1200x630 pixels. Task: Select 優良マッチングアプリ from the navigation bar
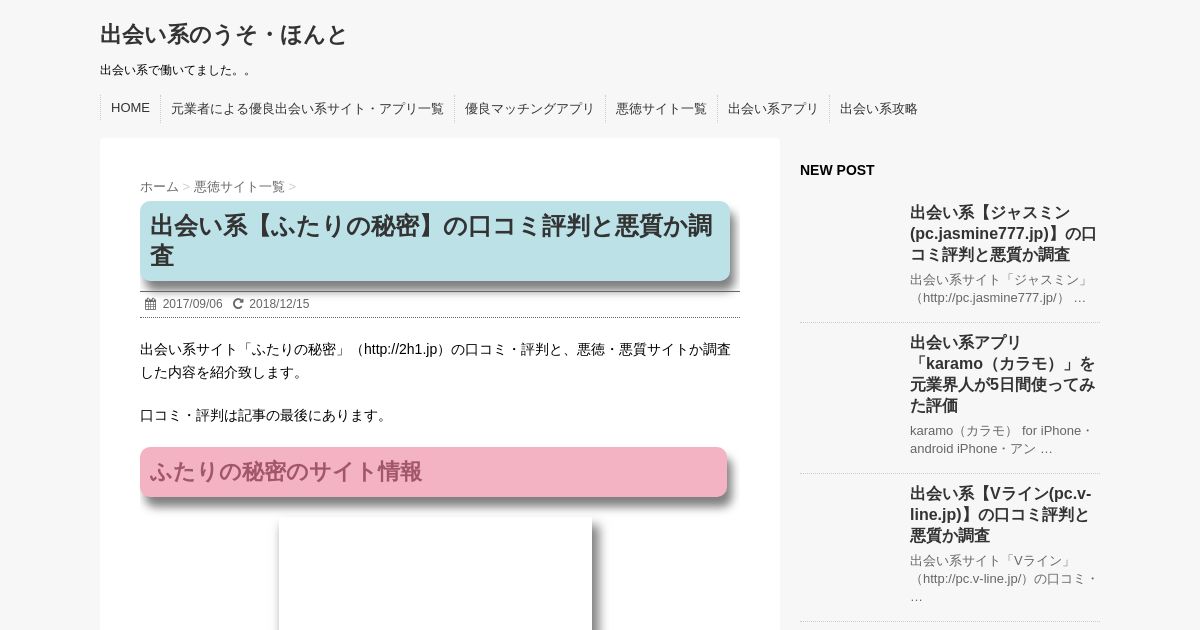click(529, 109)
